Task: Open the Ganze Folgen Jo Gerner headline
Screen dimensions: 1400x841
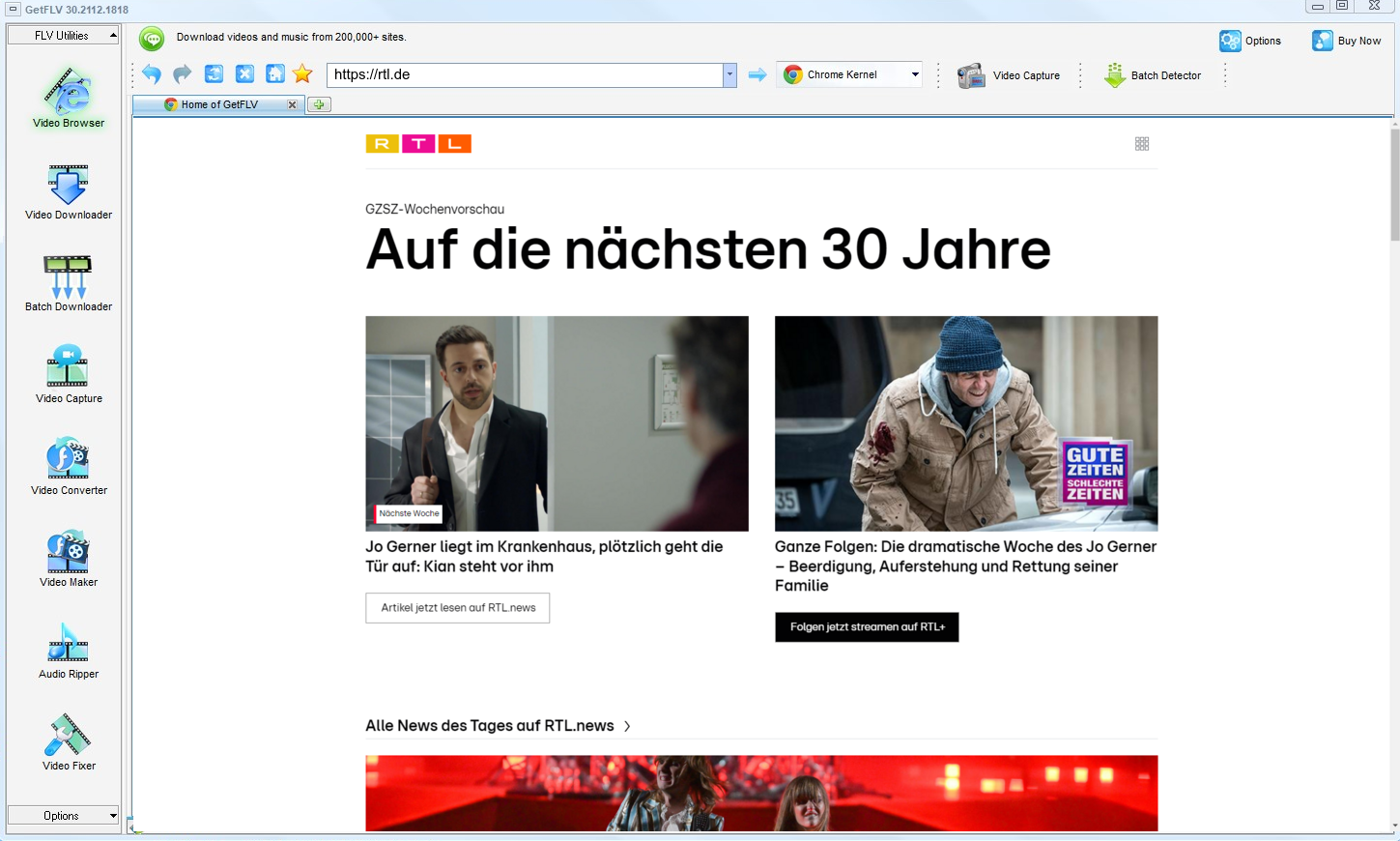Action: coord(965,566)
